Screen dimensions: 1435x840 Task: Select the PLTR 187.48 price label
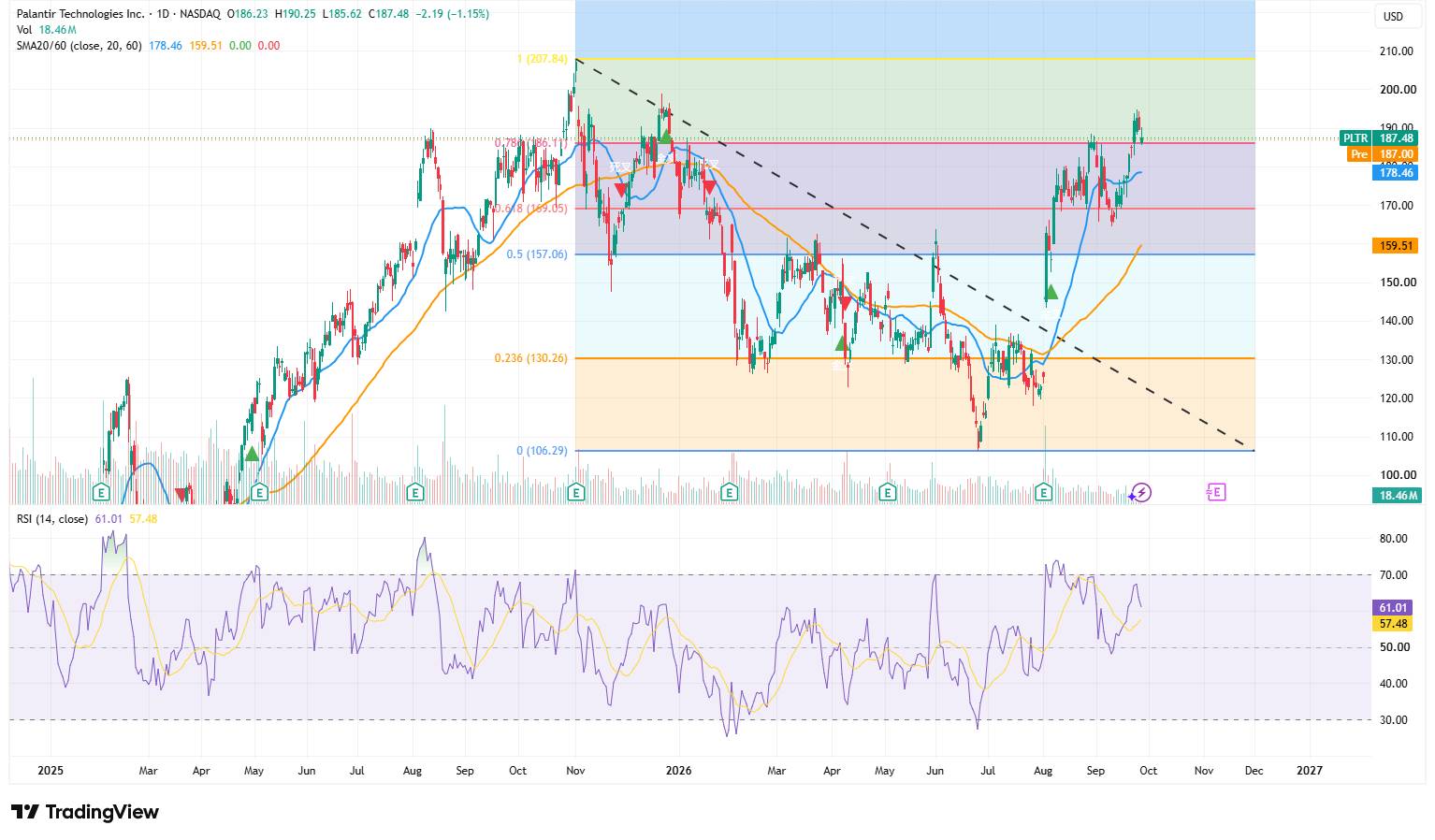[1380, 138]
